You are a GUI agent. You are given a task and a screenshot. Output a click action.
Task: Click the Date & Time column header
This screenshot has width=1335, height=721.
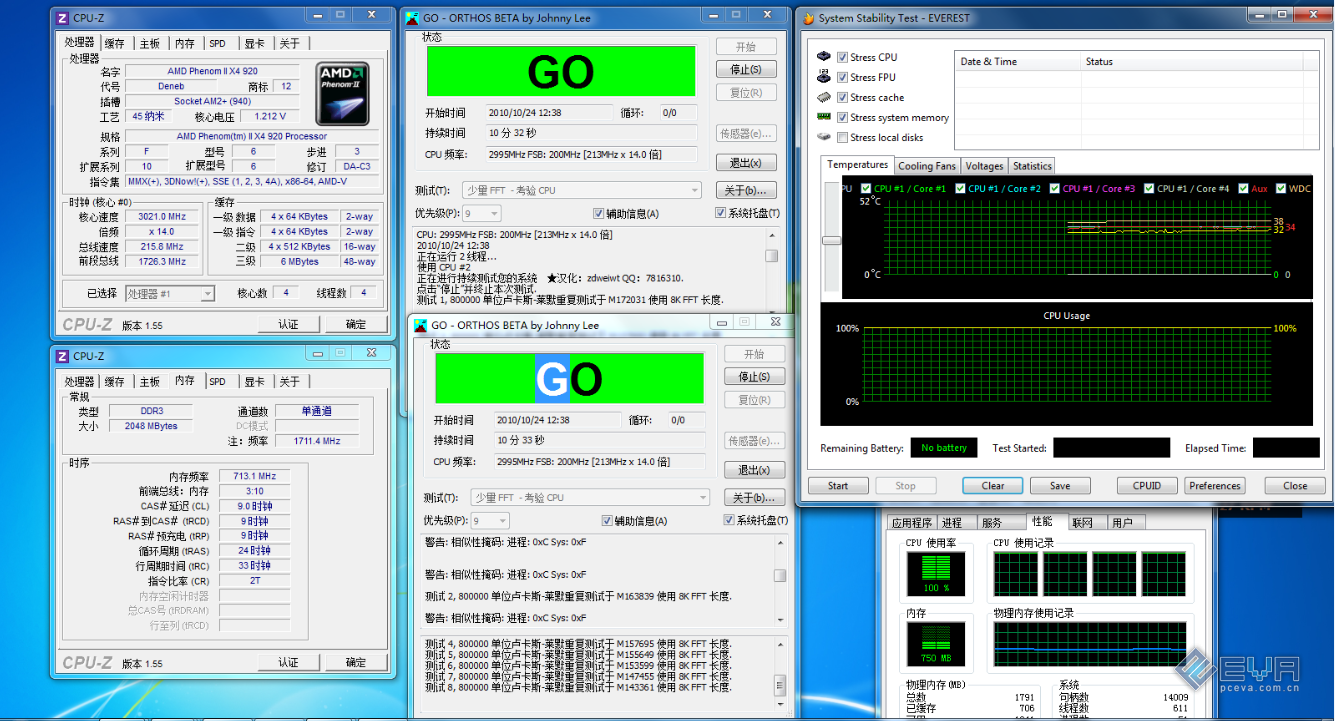point(1018,61)
